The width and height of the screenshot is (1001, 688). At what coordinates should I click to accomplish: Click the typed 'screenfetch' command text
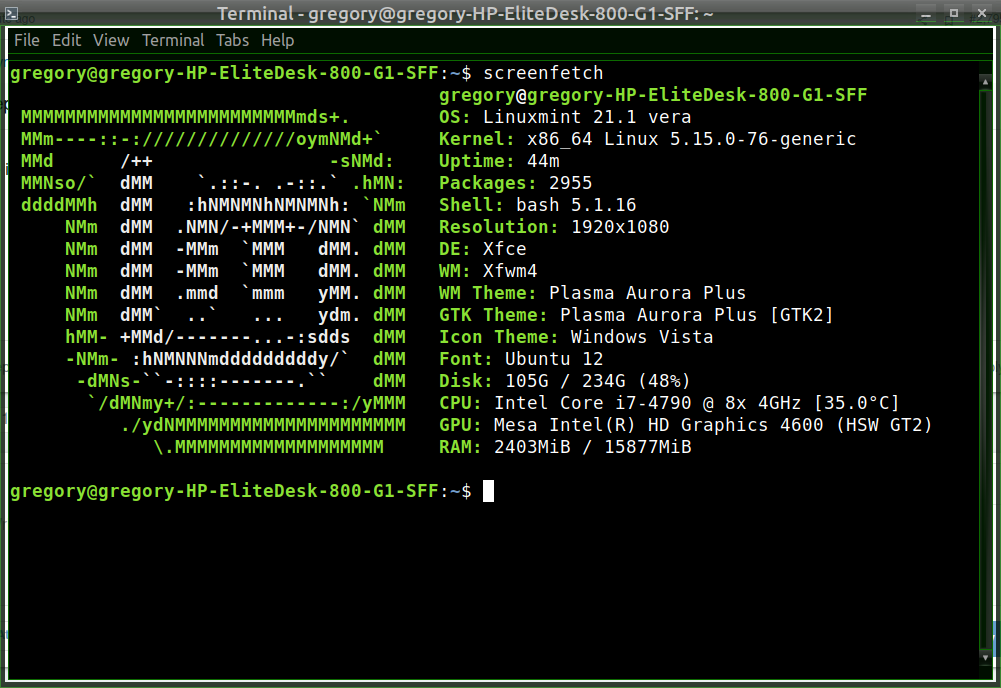point(543,73)
